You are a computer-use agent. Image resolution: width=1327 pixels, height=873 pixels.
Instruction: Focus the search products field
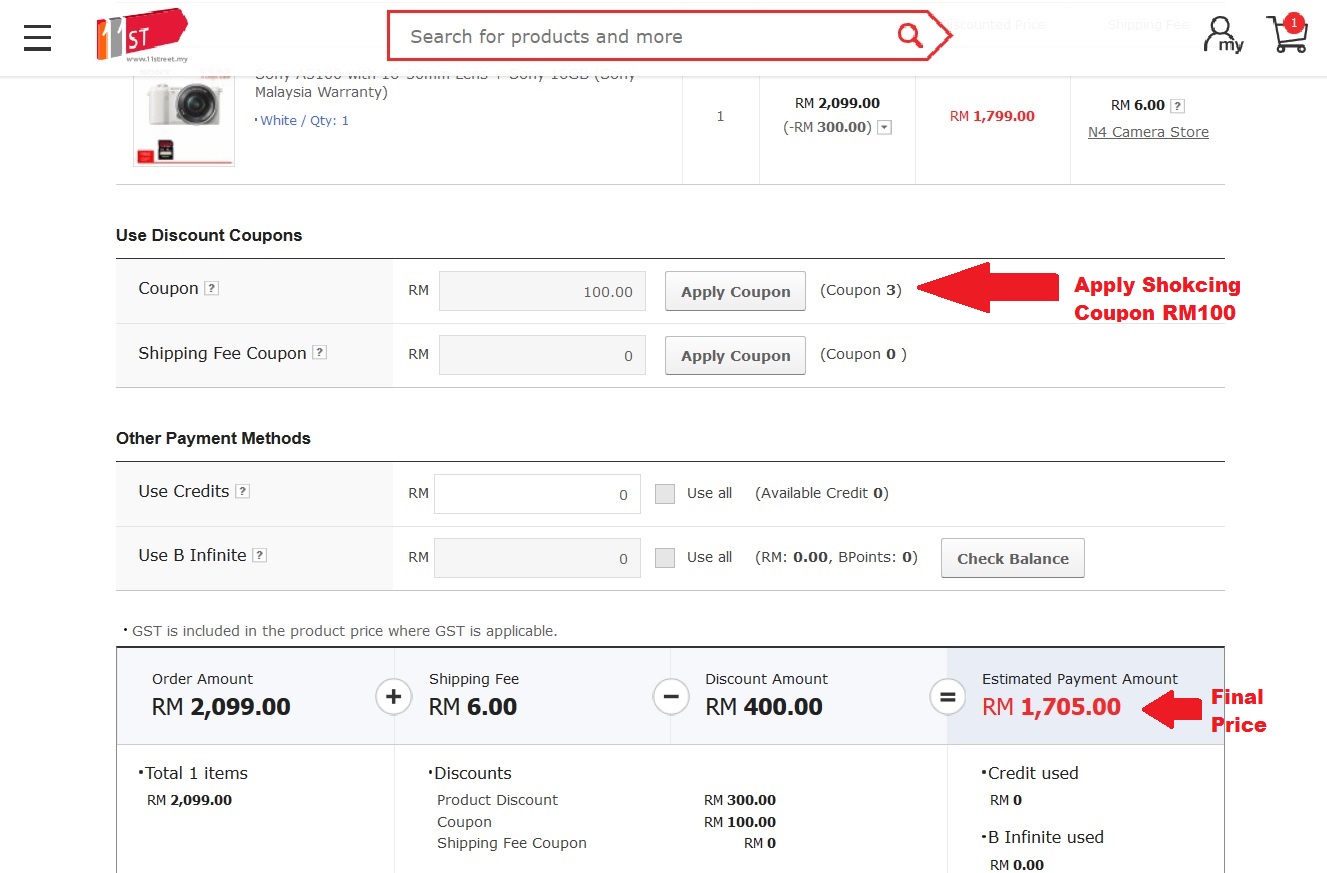(x=640, y=37)
